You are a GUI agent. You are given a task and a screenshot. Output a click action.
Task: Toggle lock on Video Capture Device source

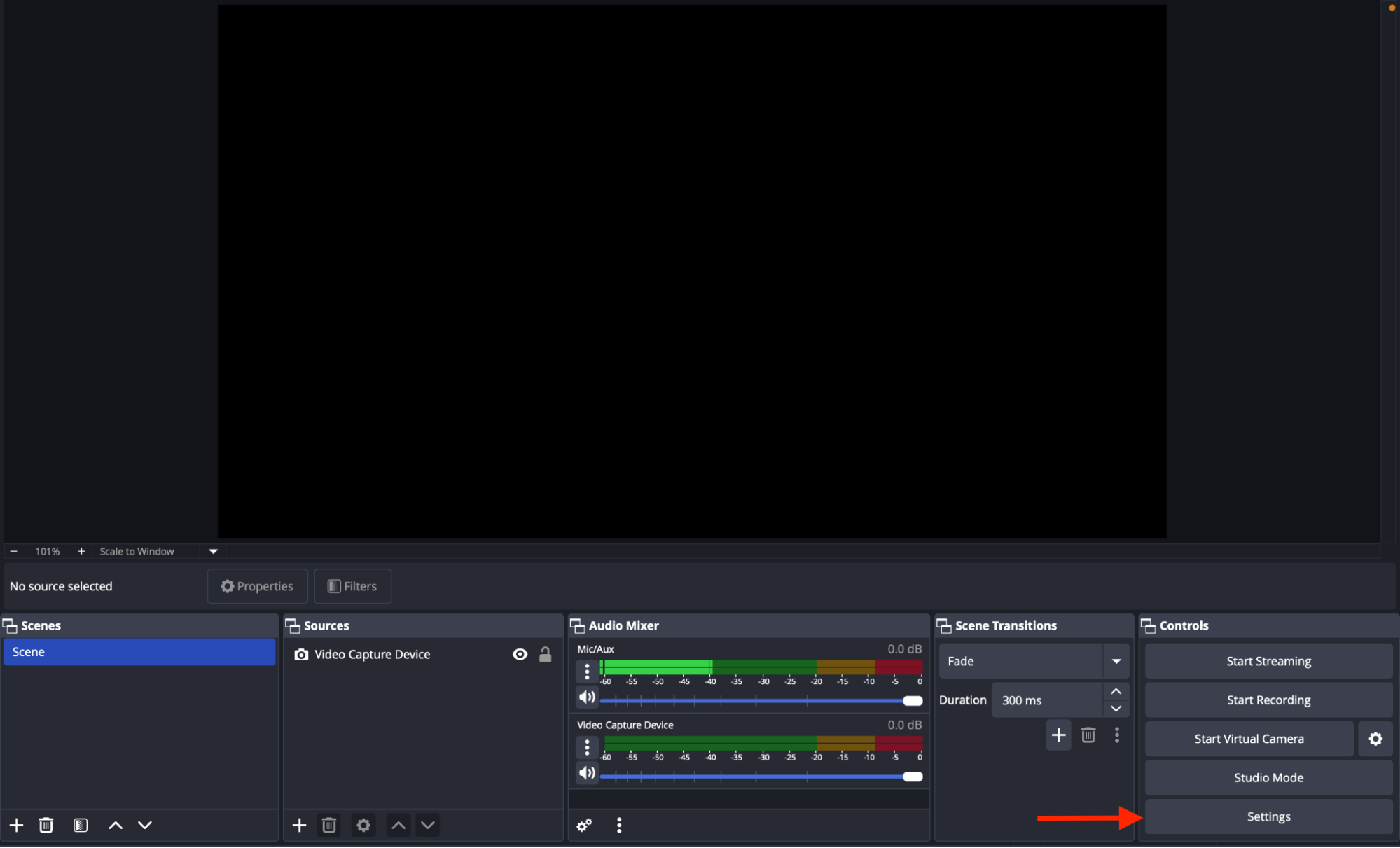[545, 655]
